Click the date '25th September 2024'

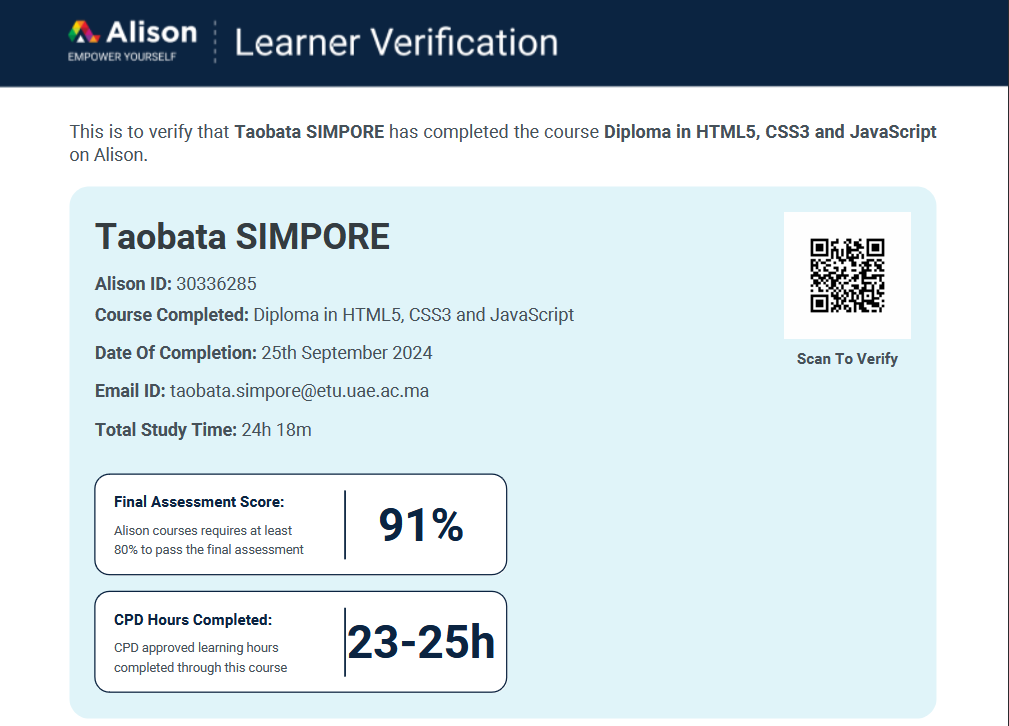pyautogui.click(x=346, y=353)
